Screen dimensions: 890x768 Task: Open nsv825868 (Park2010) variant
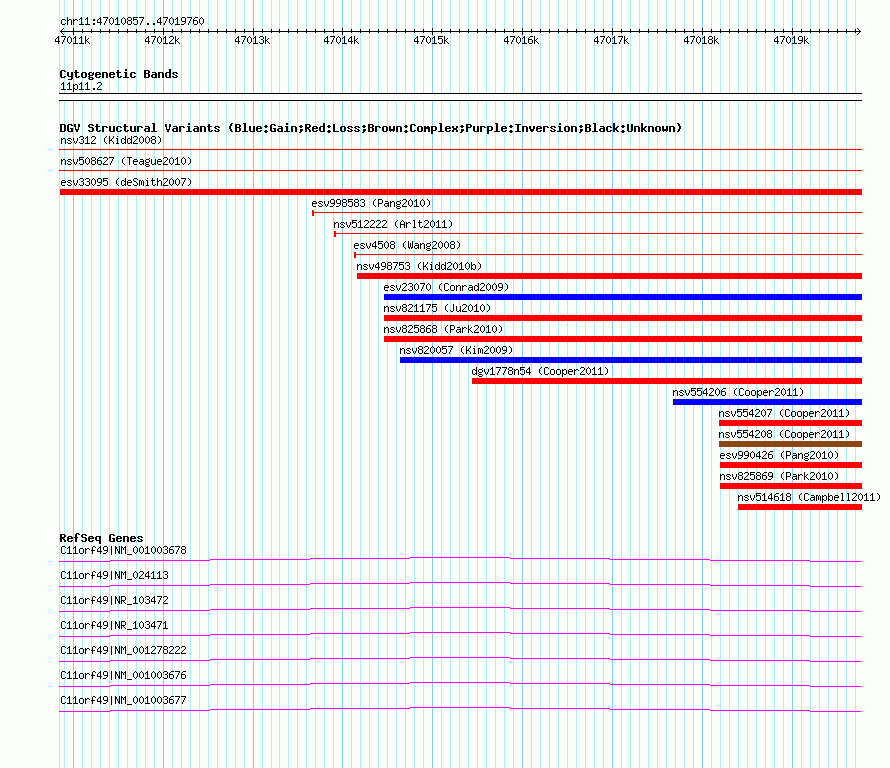(x=443, y=329)
